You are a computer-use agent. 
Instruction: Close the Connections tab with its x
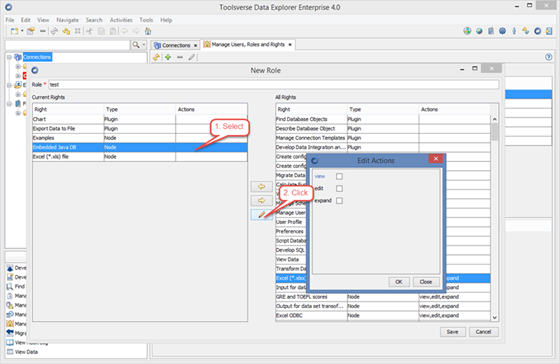point(195,45)
